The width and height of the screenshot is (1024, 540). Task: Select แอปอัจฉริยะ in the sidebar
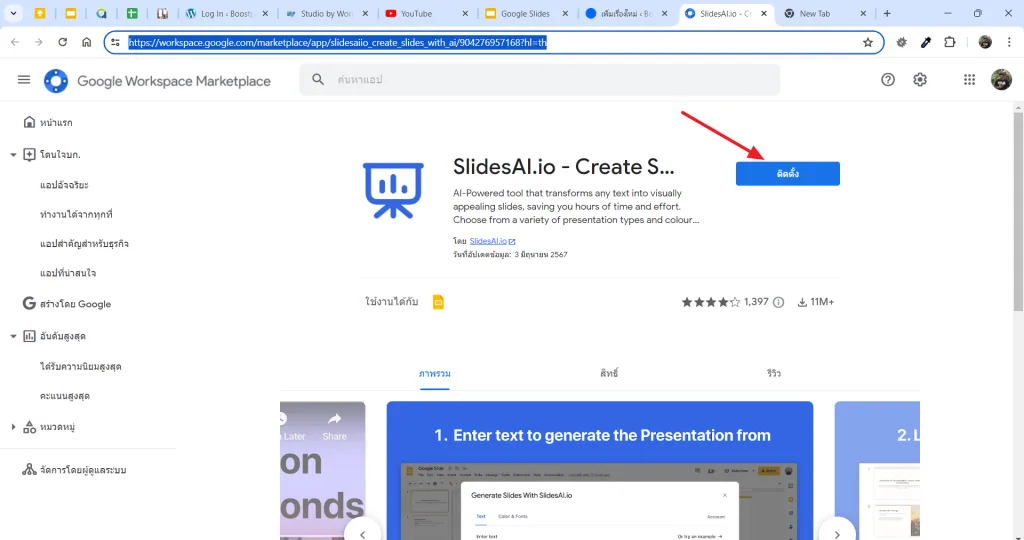tap(64, 185)
